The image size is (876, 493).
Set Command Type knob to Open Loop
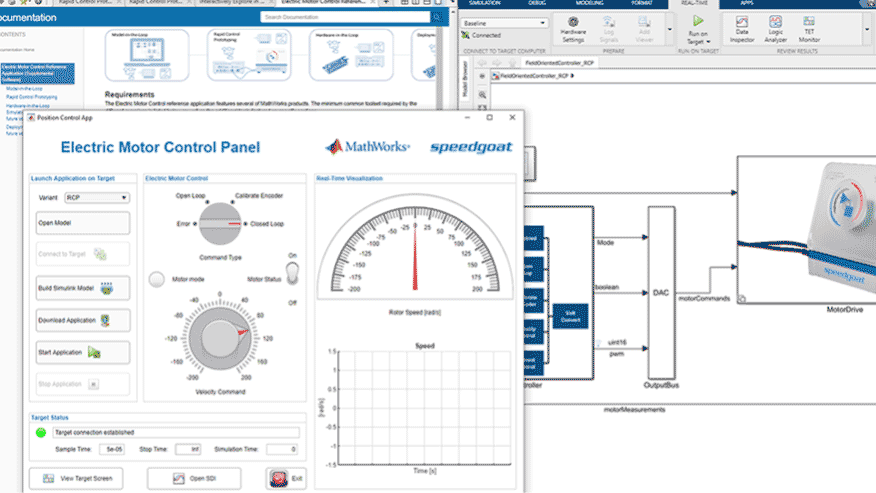click(x=191, y=196)
